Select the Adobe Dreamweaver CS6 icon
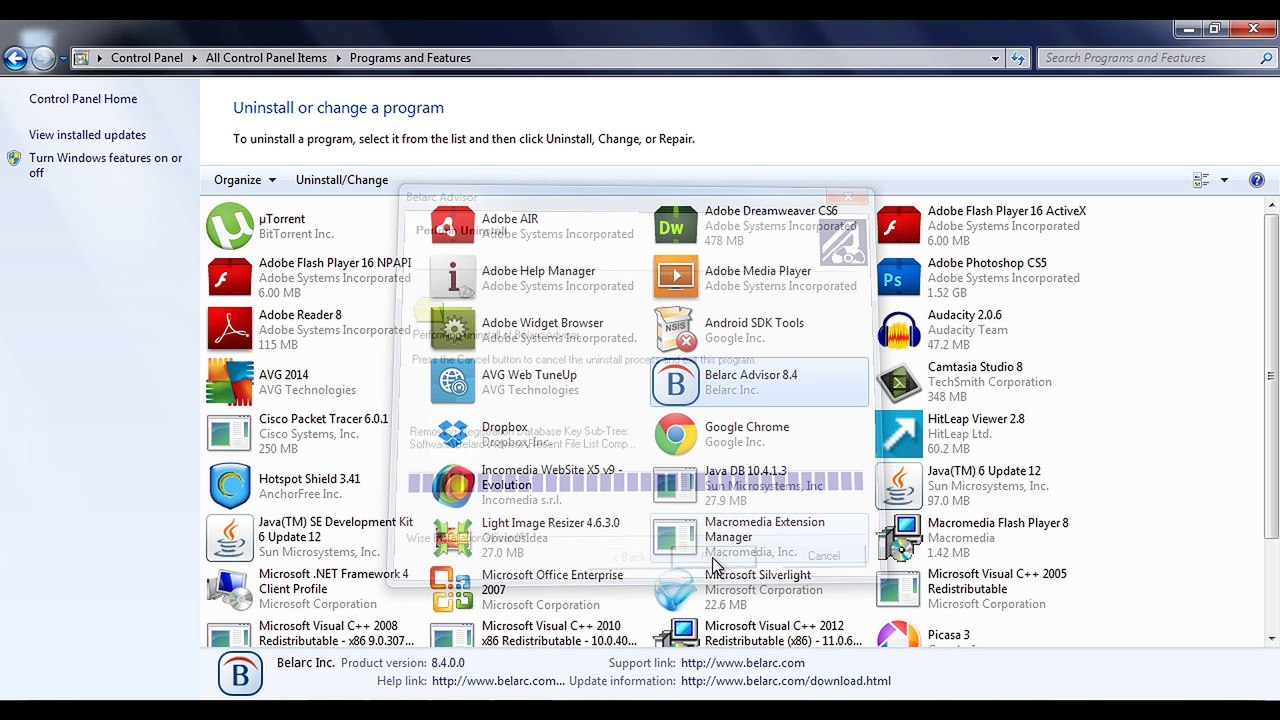Image resolution: width=1280 pixels, height=720 pixels. tap(675, 226)
